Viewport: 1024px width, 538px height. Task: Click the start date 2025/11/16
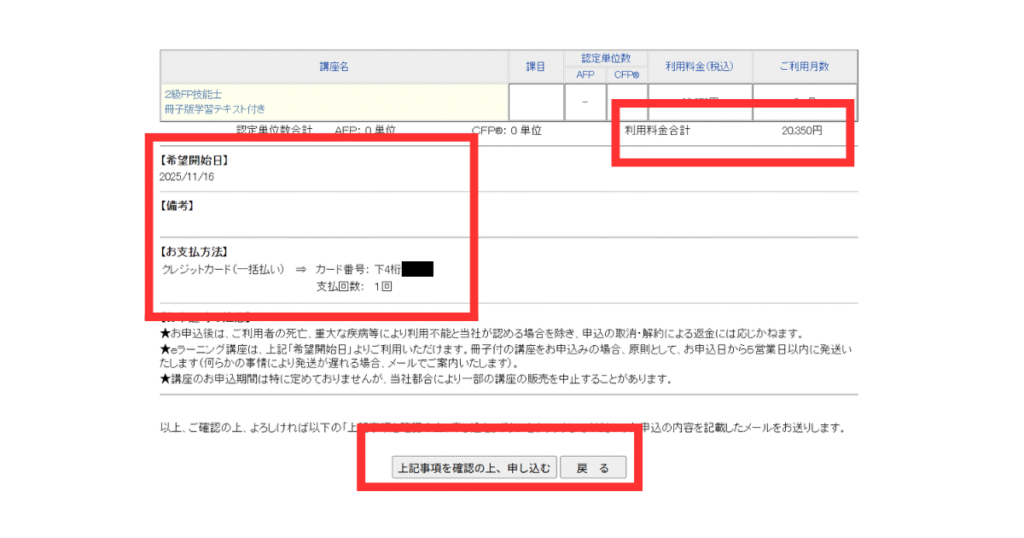pos(187,177)
